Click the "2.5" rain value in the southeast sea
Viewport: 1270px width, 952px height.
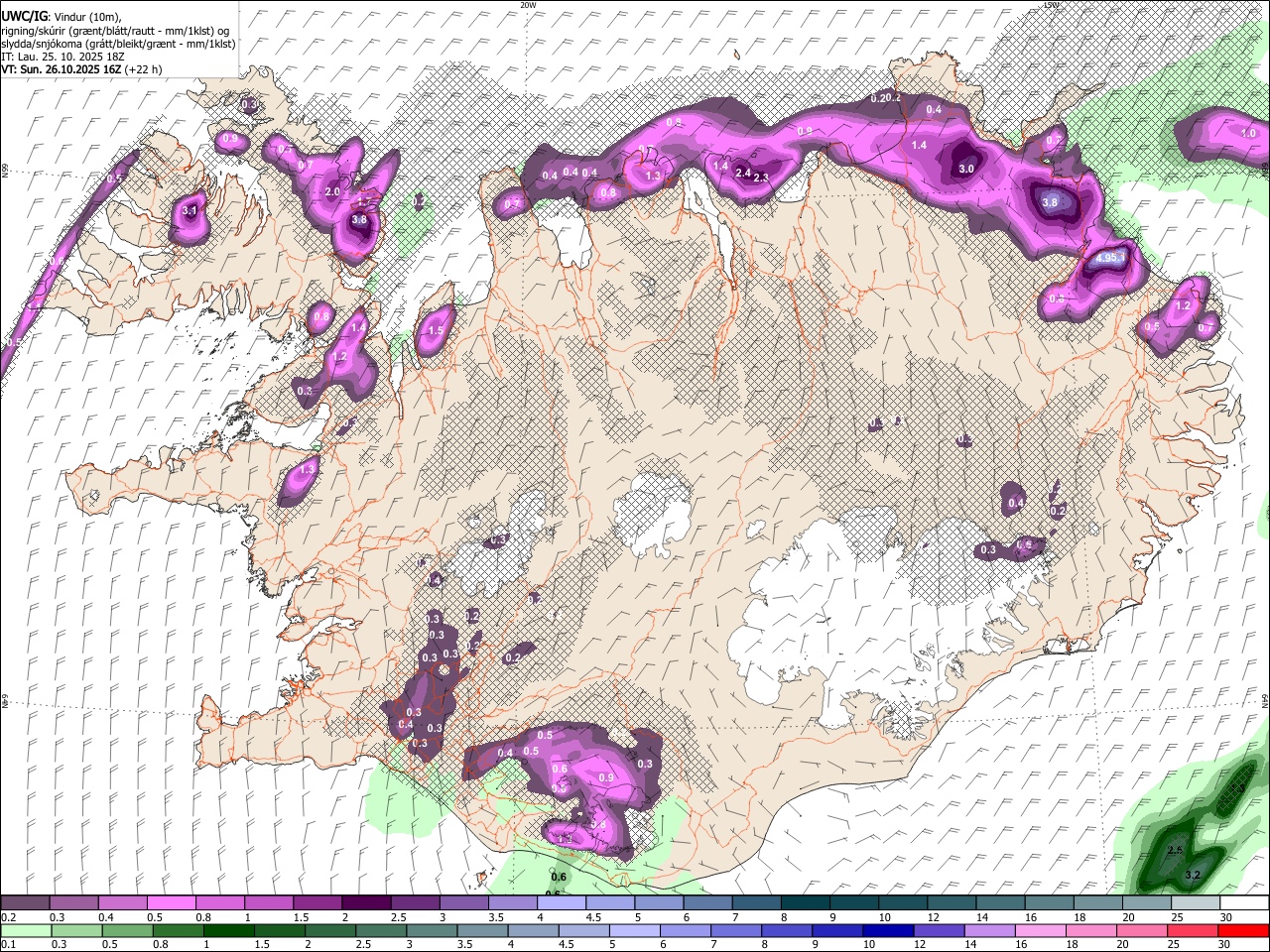[x=1175, y=851]
